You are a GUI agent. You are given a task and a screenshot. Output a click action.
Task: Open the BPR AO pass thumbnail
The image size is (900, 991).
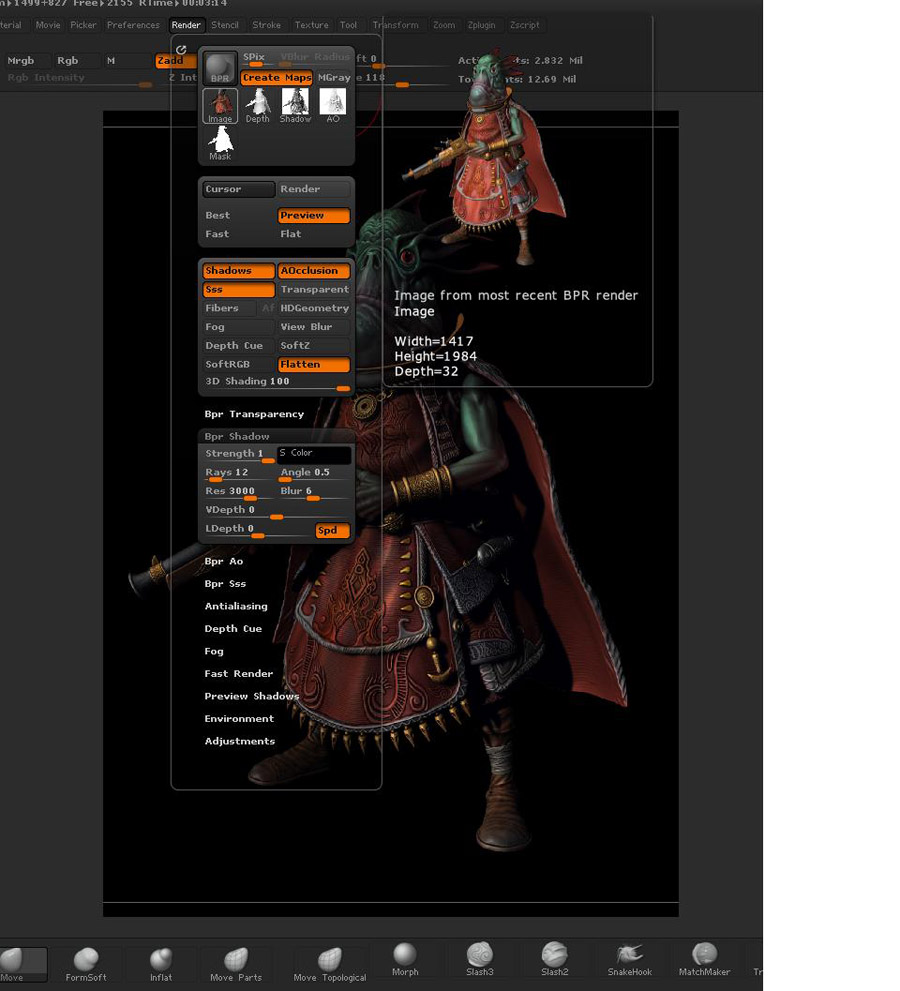332,106
